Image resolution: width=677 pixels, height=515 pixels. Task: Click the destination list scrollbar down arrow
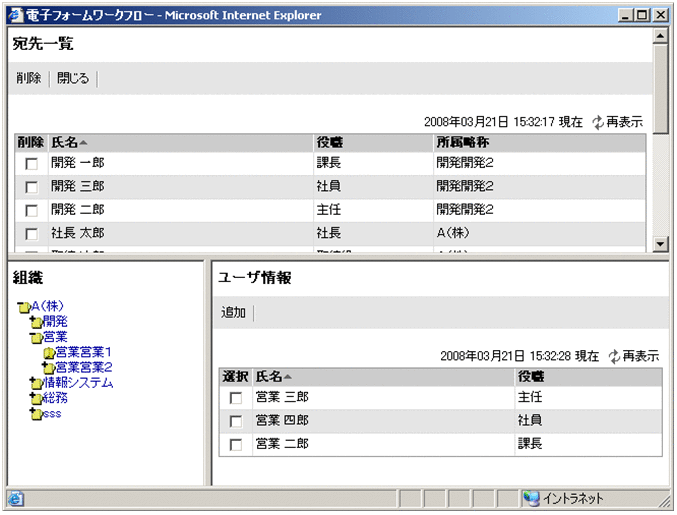(659, 244)
